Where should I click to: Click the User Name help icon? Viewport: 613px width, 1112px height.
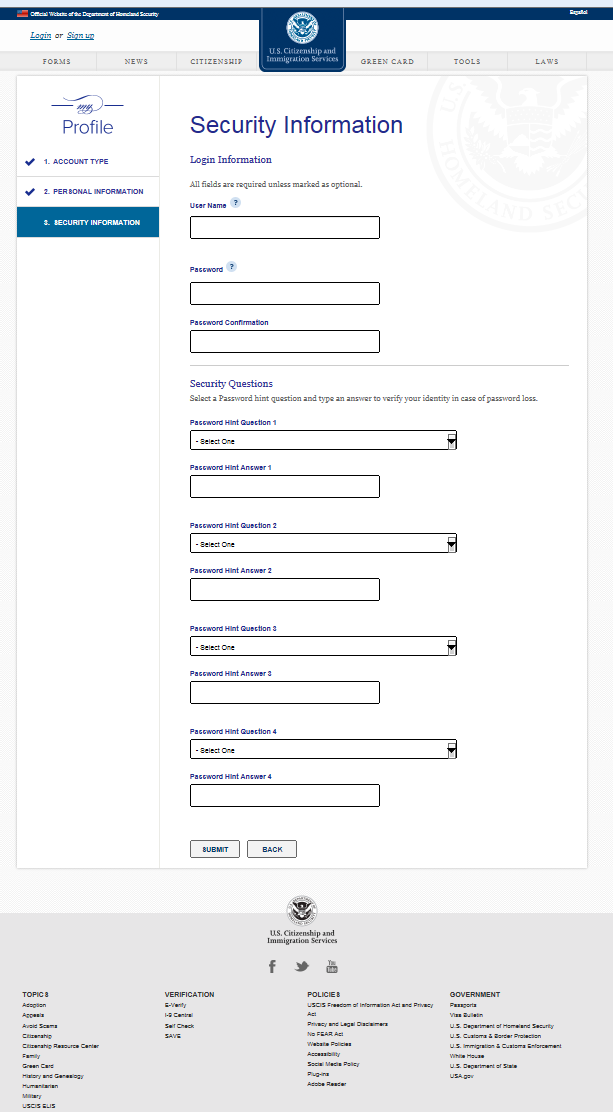pyautogui.click(x=236, y=203)
